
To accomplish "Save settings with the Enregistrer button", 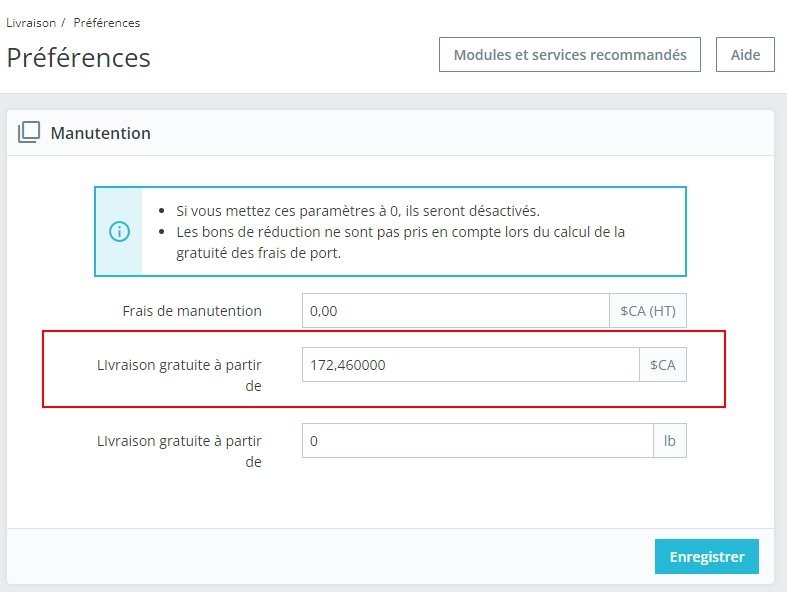I will 706,557.
